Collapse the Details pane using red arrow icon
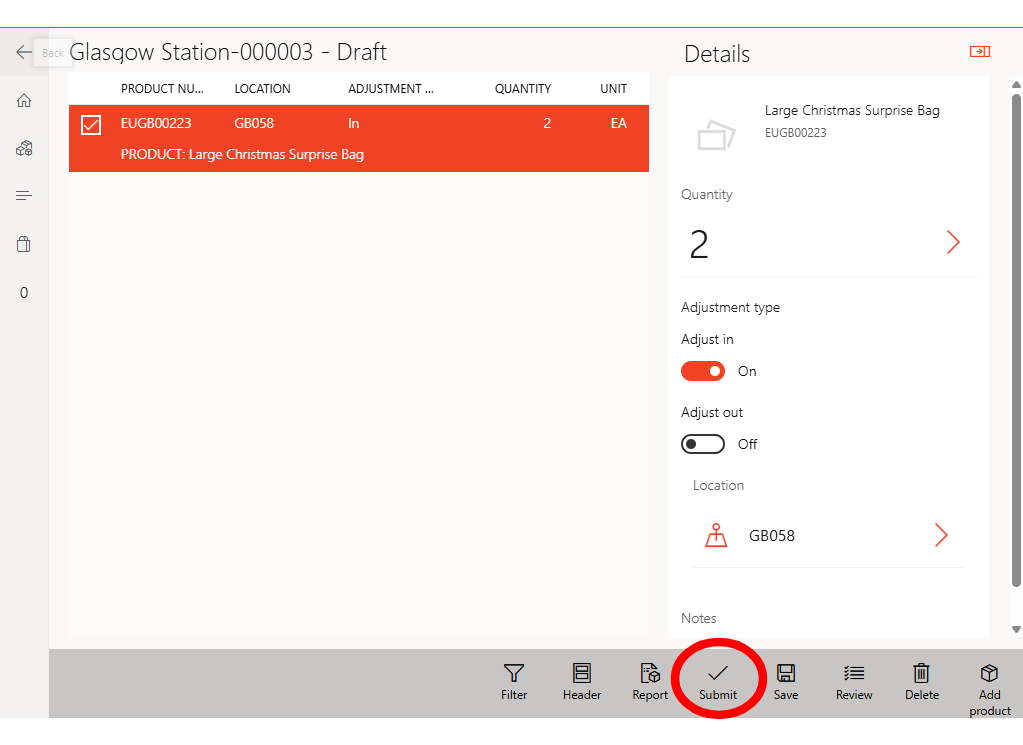 pyautogui.click(x=979, y=52)
